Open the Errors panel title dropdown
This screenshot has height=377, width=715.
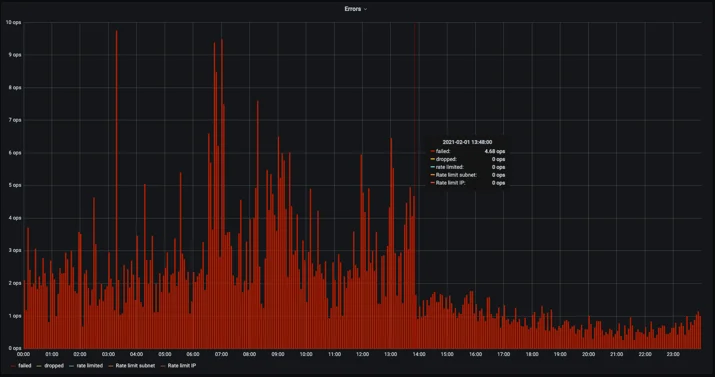[356, 9]
